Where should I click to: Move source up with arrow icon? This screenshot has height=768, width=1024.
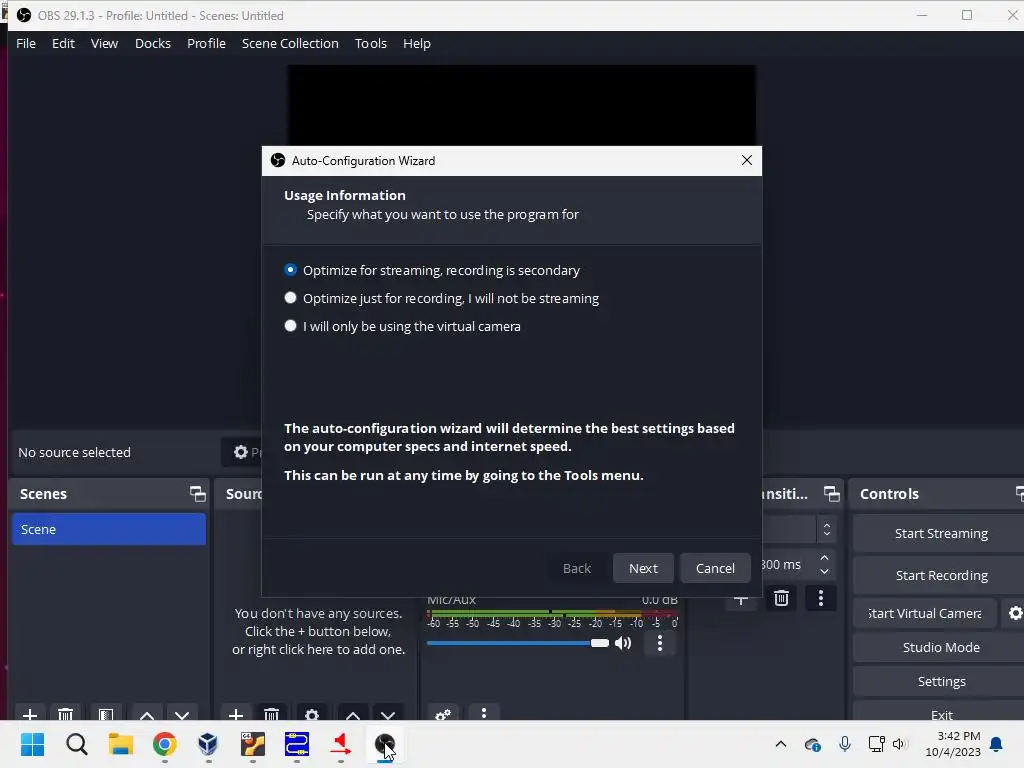(353, 714)
